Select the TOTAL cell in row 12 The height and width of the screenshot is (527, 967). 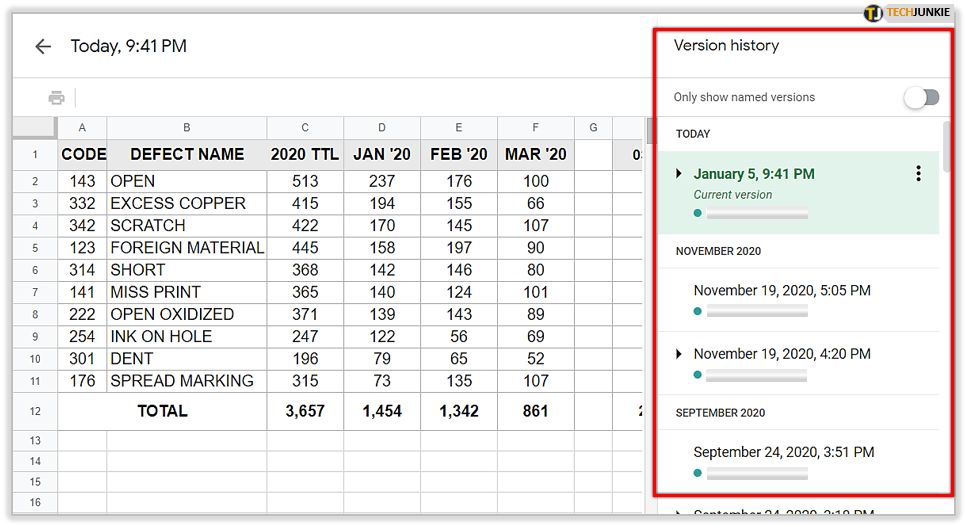click(x=162, y=411)
